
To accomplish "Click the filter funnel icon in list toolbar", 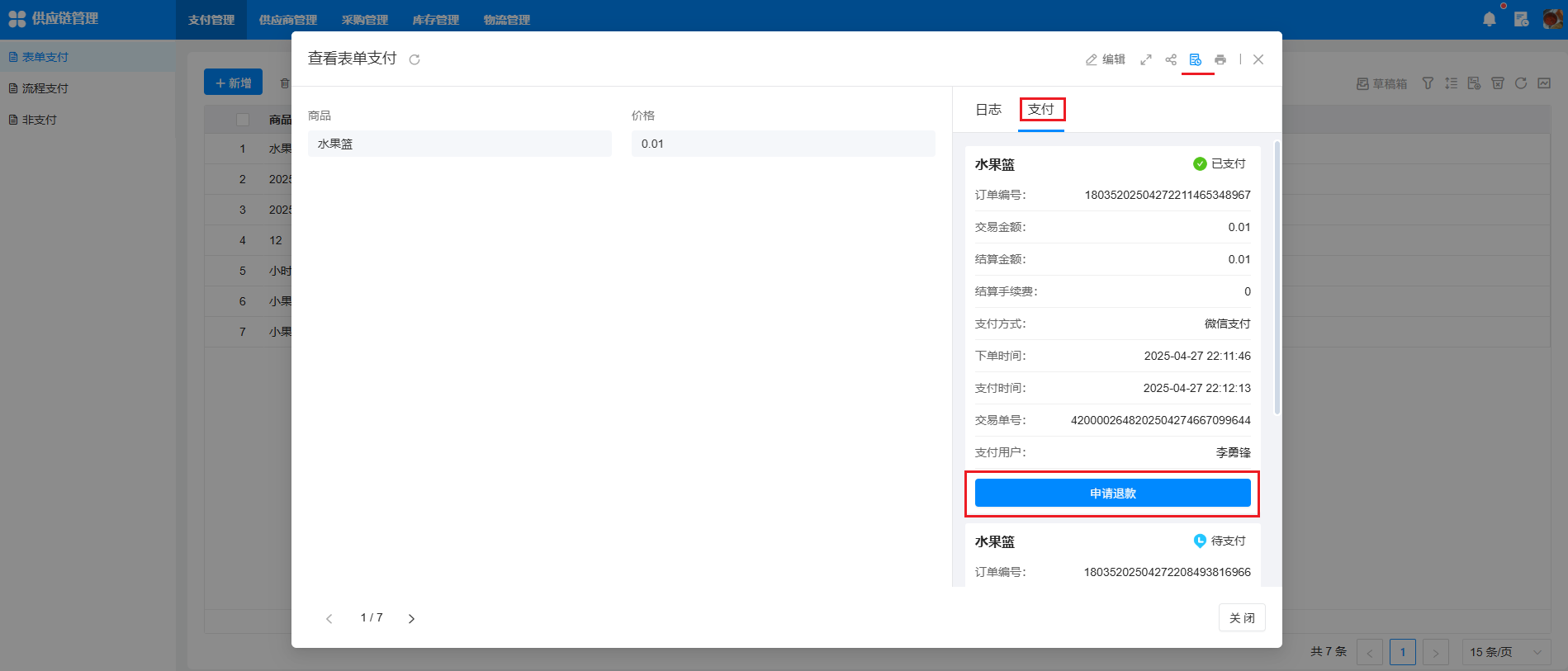I will click(1428, 83).
